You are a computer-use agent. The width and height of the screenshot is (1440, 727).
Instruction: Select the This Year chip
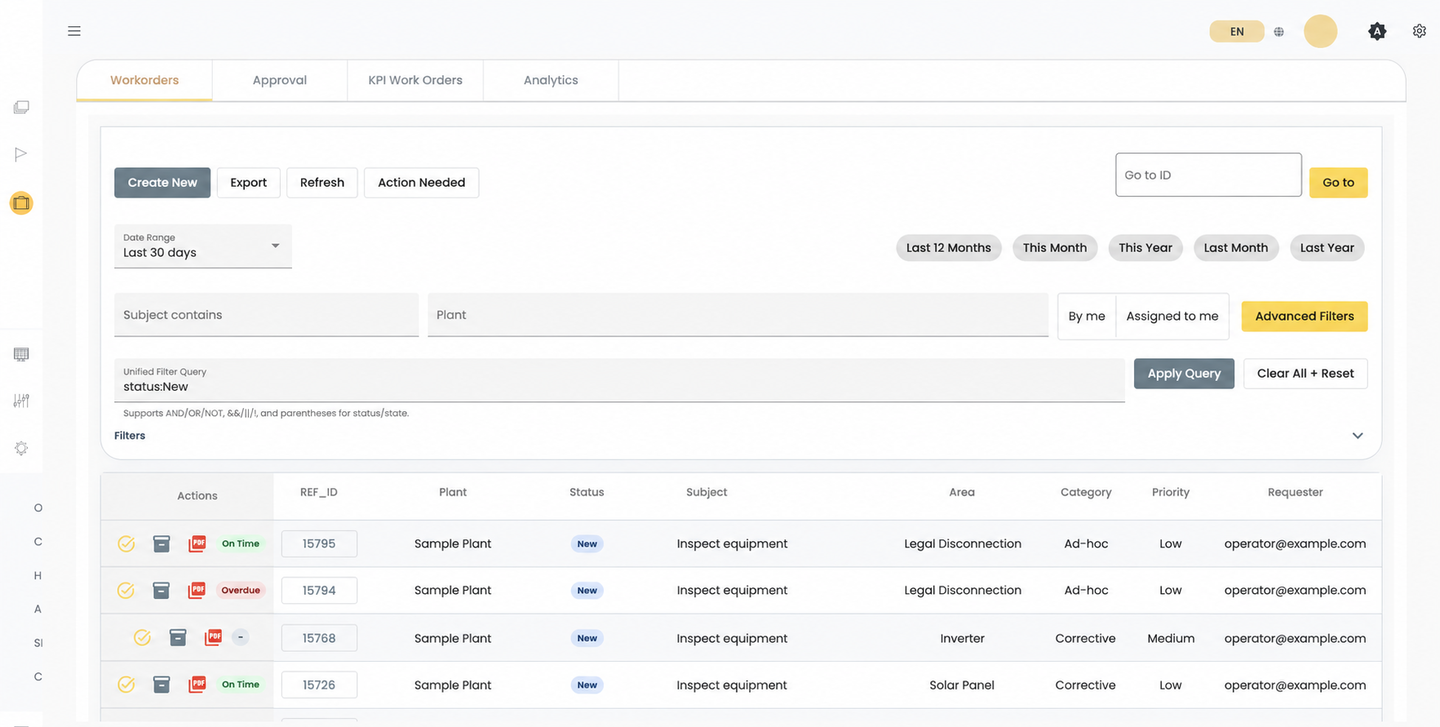pos(1145,248)
